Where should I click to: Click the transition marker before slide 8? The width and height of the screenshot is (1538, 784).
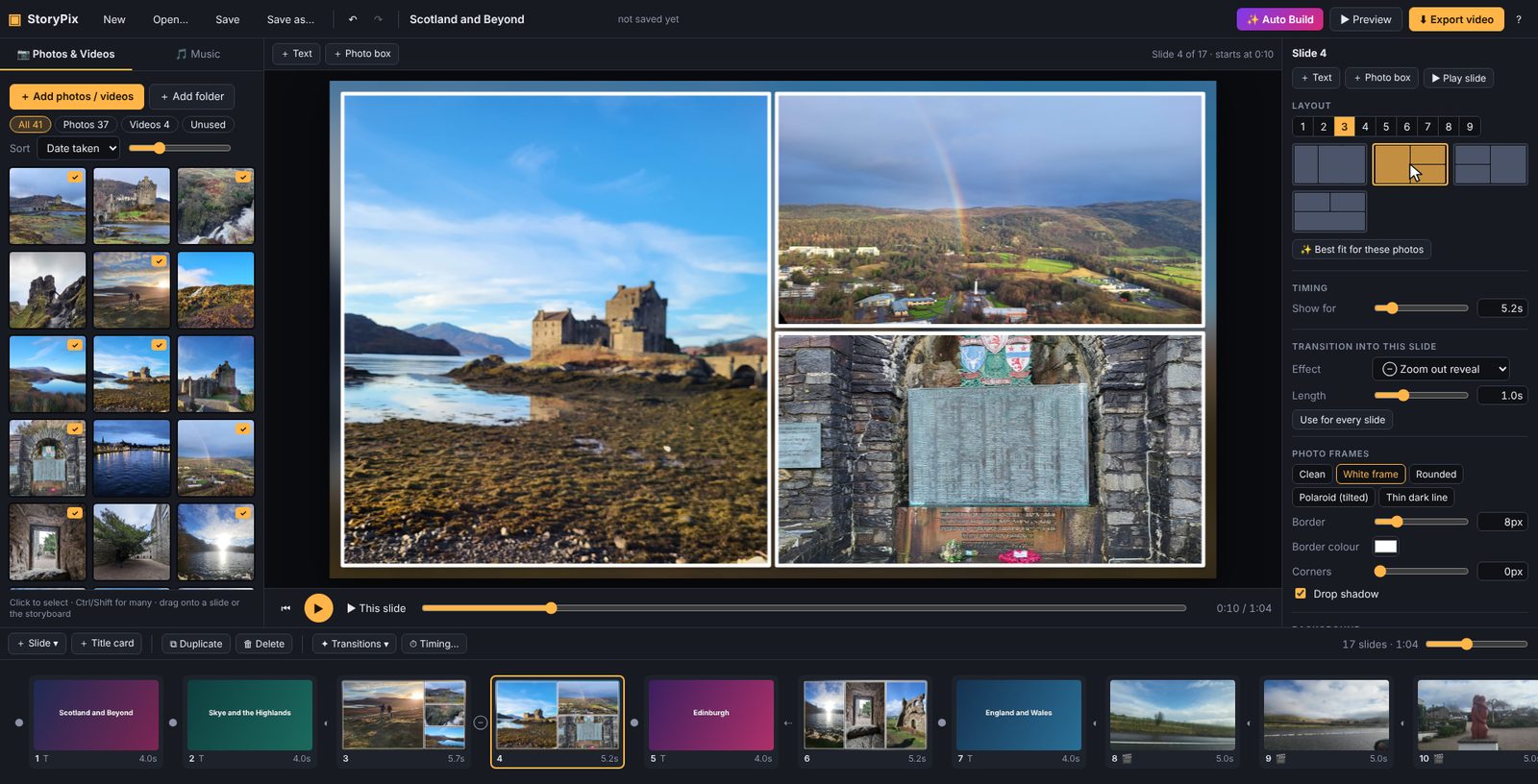click(x=1095, y=723)
